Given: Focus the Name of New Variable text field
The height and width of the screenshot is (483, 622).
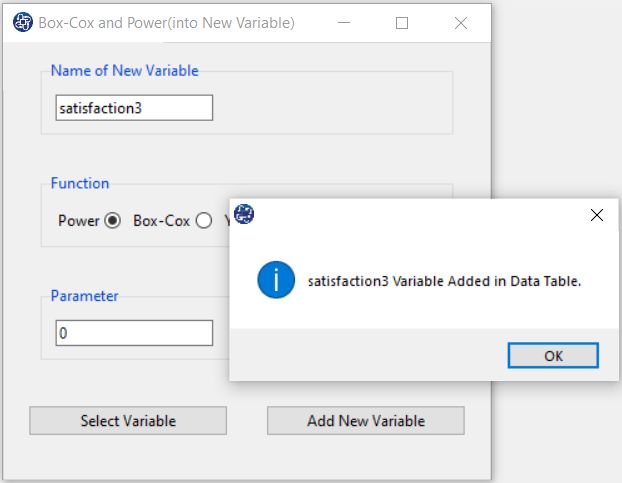Looking at the screenshot, I should 134,108.
